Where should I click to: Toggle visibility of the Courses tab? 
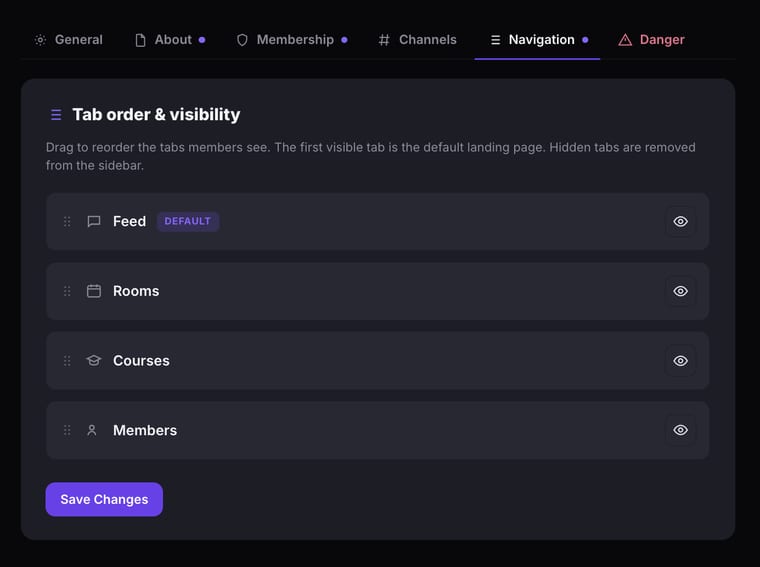click(681, 361)
